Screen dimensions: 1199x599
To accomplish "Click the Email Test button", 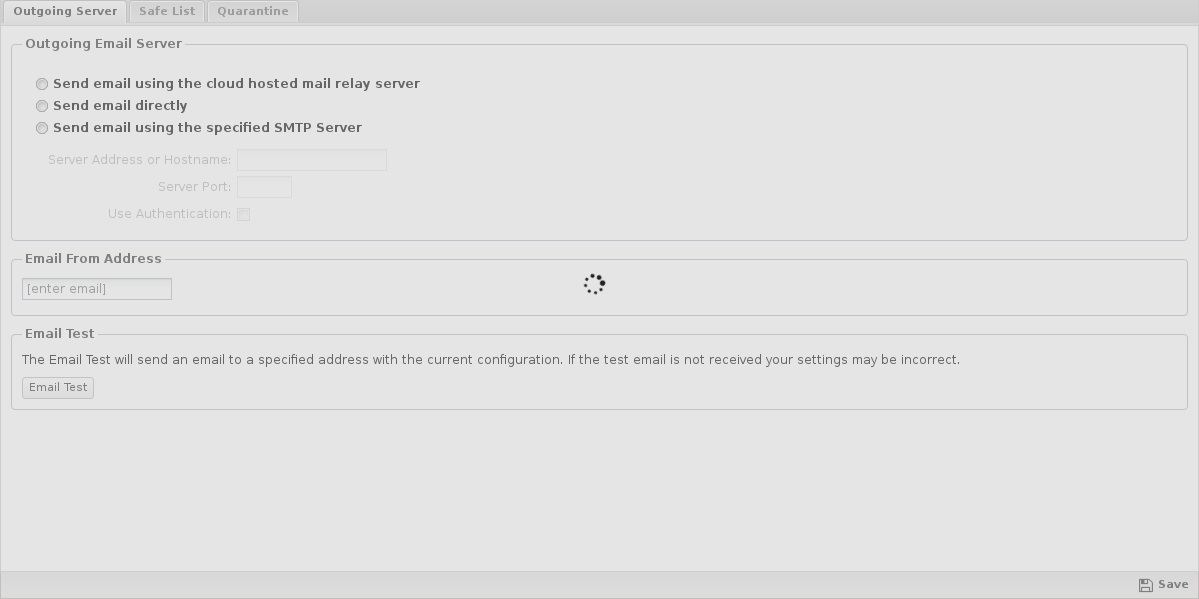I will 58,388.
